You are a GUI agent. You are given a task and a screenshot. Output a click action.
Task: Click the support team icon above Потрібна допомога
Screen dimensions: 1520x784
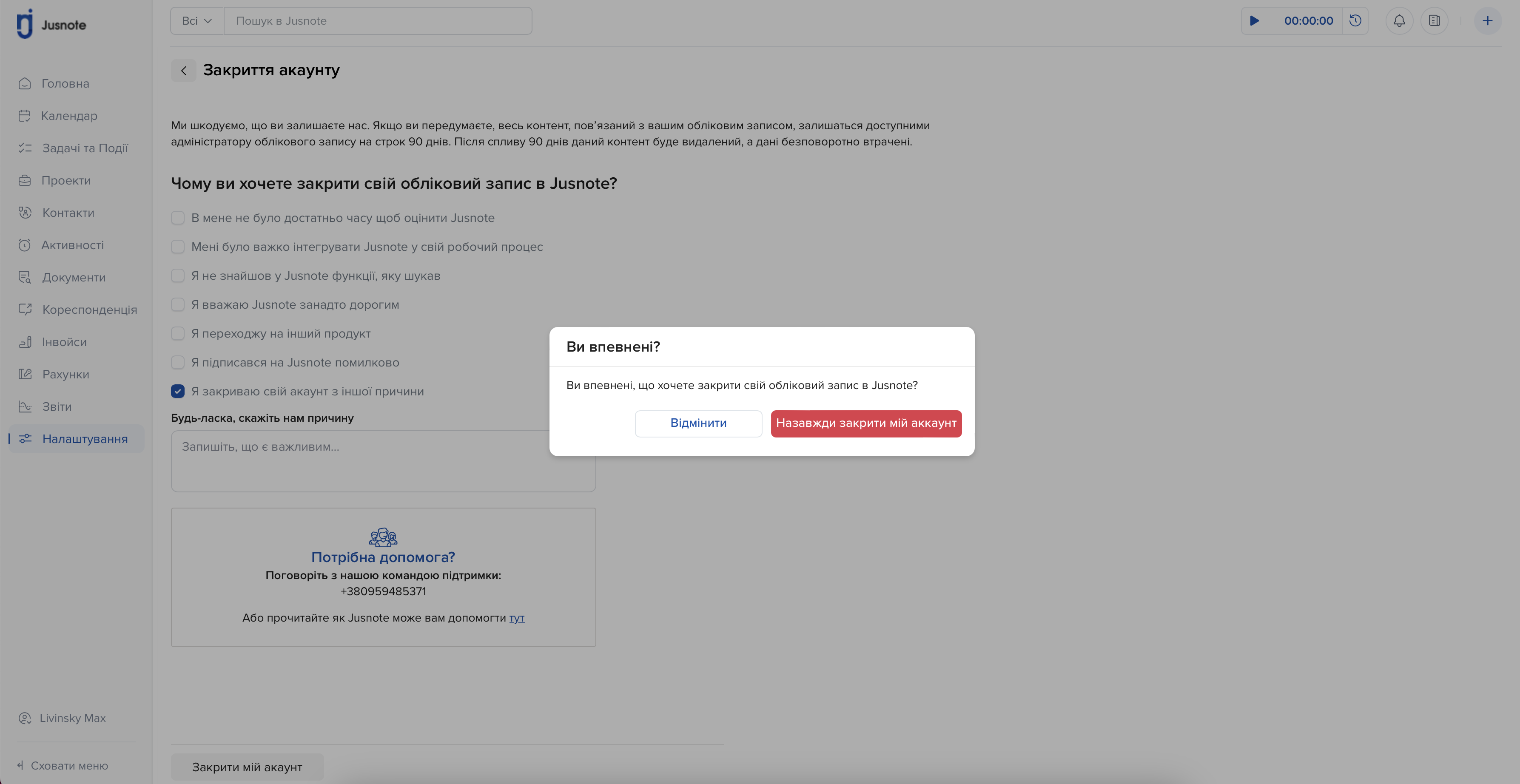pyautogui.click(x=384, y=537)
